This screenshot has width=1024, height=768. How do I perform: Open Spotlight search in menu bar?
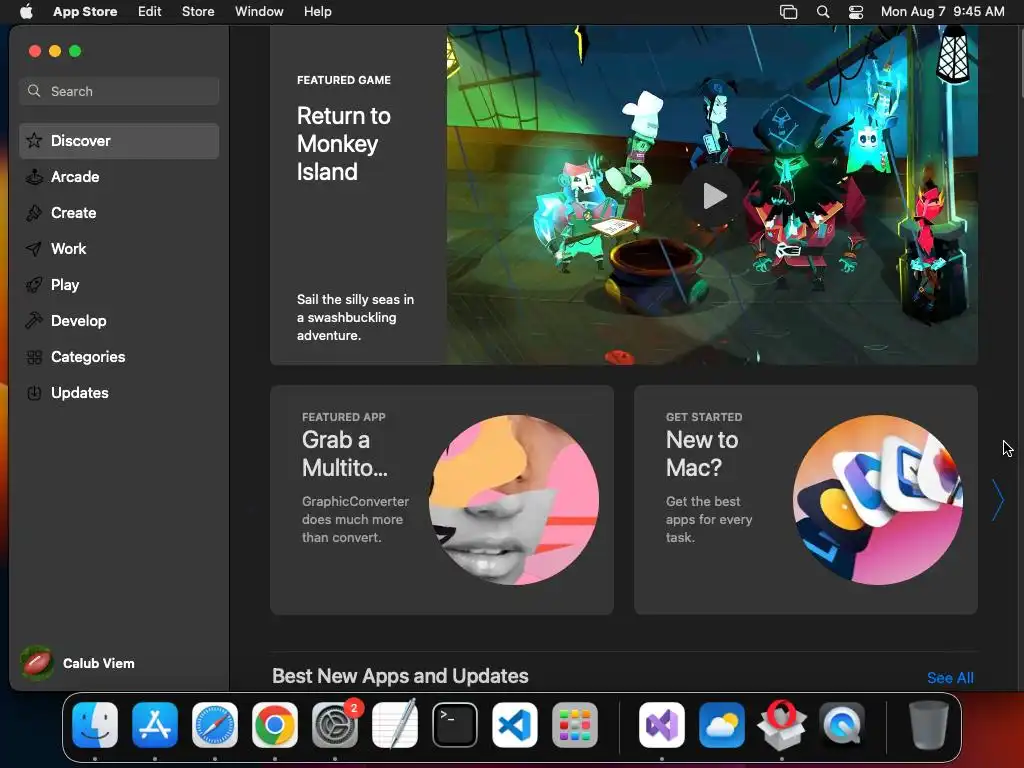(823, 12)
